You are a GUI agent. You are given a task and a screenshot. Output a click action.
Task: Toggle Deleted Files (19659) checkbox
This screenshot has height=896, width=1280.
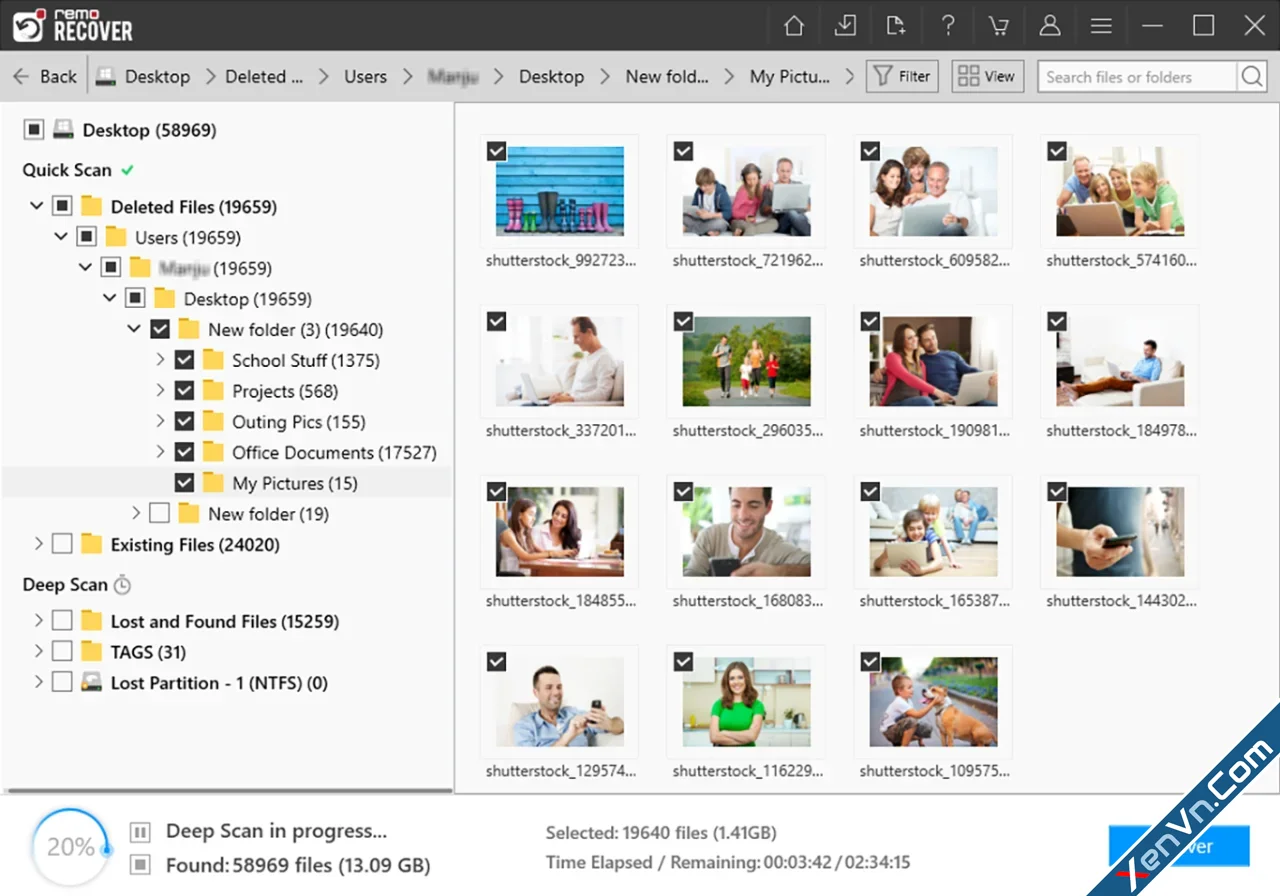pos(62,207)
